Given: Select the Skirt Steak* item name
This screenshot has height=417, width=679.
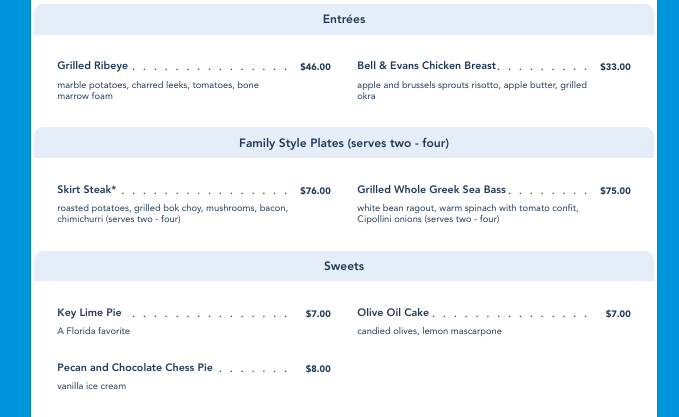Looking at the screenshot, I should click(x=87, y=190).
